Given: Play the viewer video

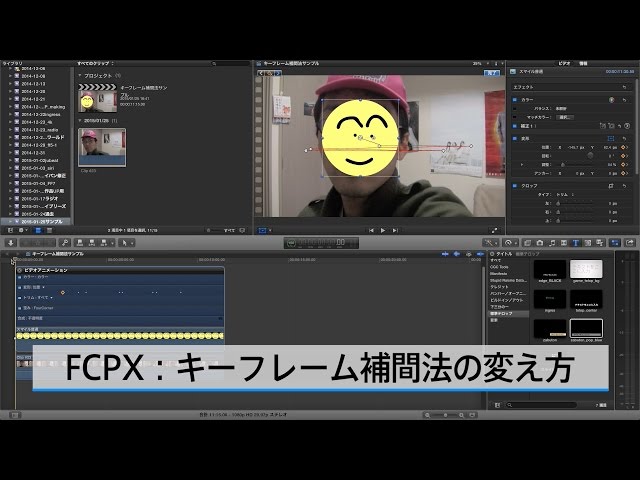Looking at the screenshot, I should coord(383,231).
